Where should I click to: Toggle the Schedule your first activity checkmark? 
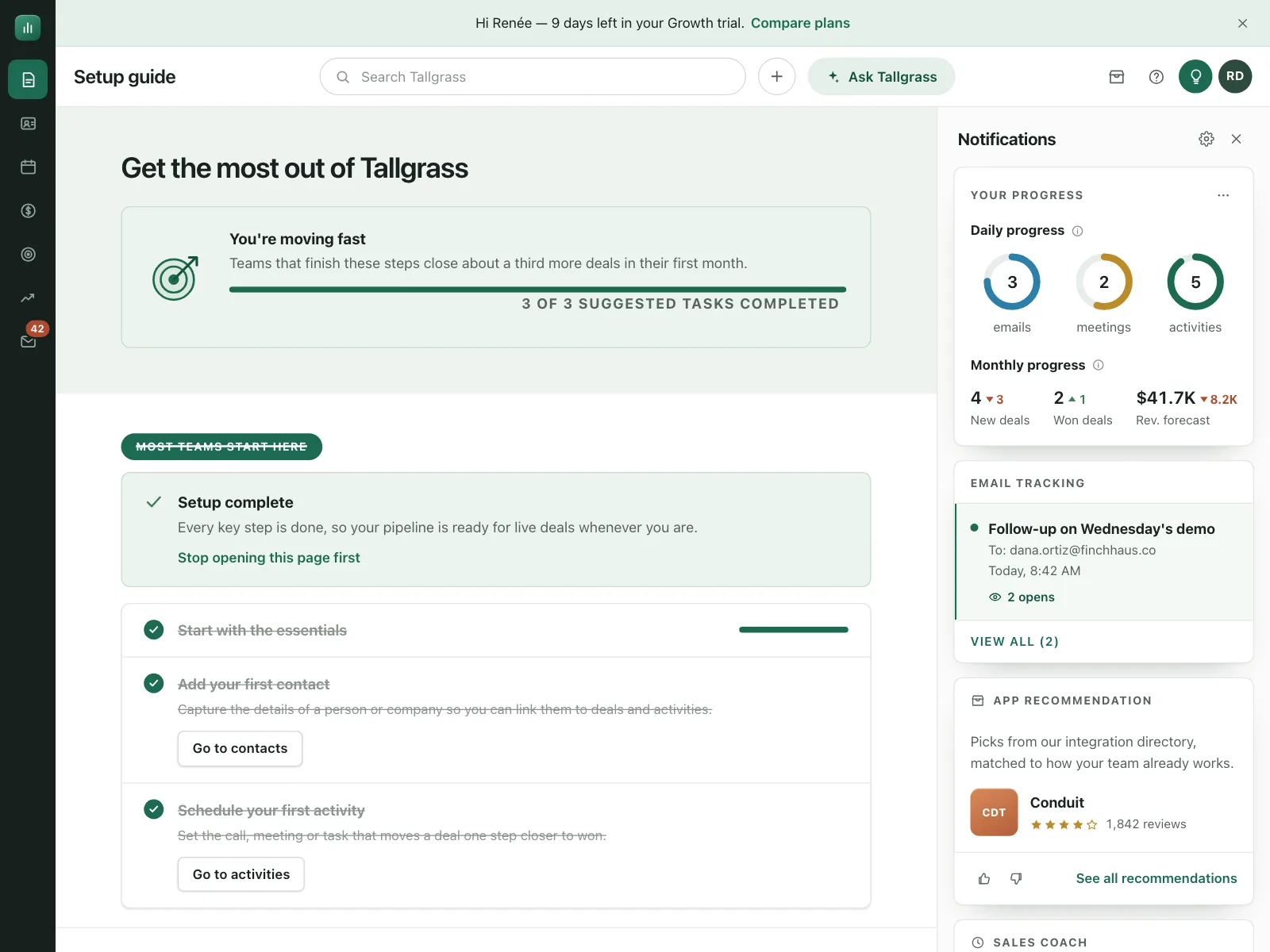[154, 809]
